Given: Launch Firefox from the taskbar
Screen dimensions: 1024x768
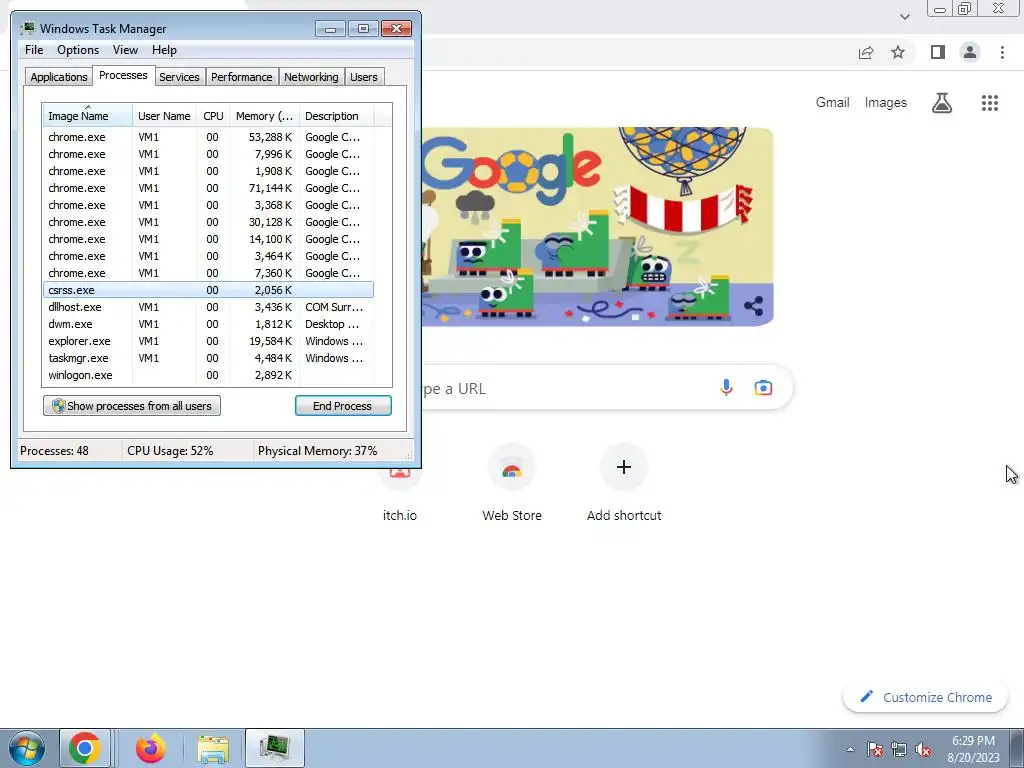Looking at the screenshot, I should coord(151,748).
